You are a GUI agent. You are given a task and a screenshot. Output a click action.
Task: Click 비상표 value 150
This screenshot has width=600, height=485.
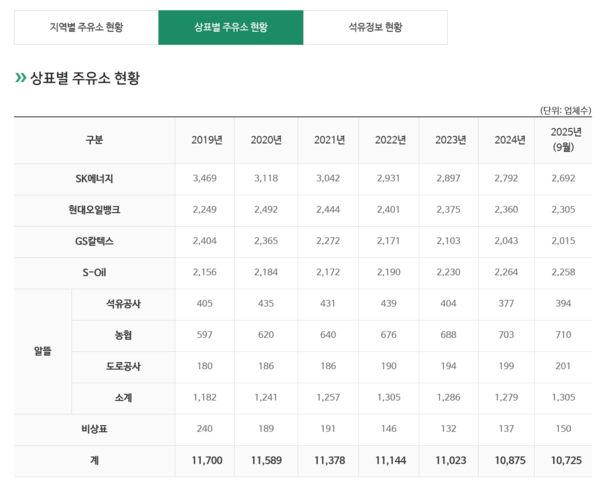click(563, 429)
